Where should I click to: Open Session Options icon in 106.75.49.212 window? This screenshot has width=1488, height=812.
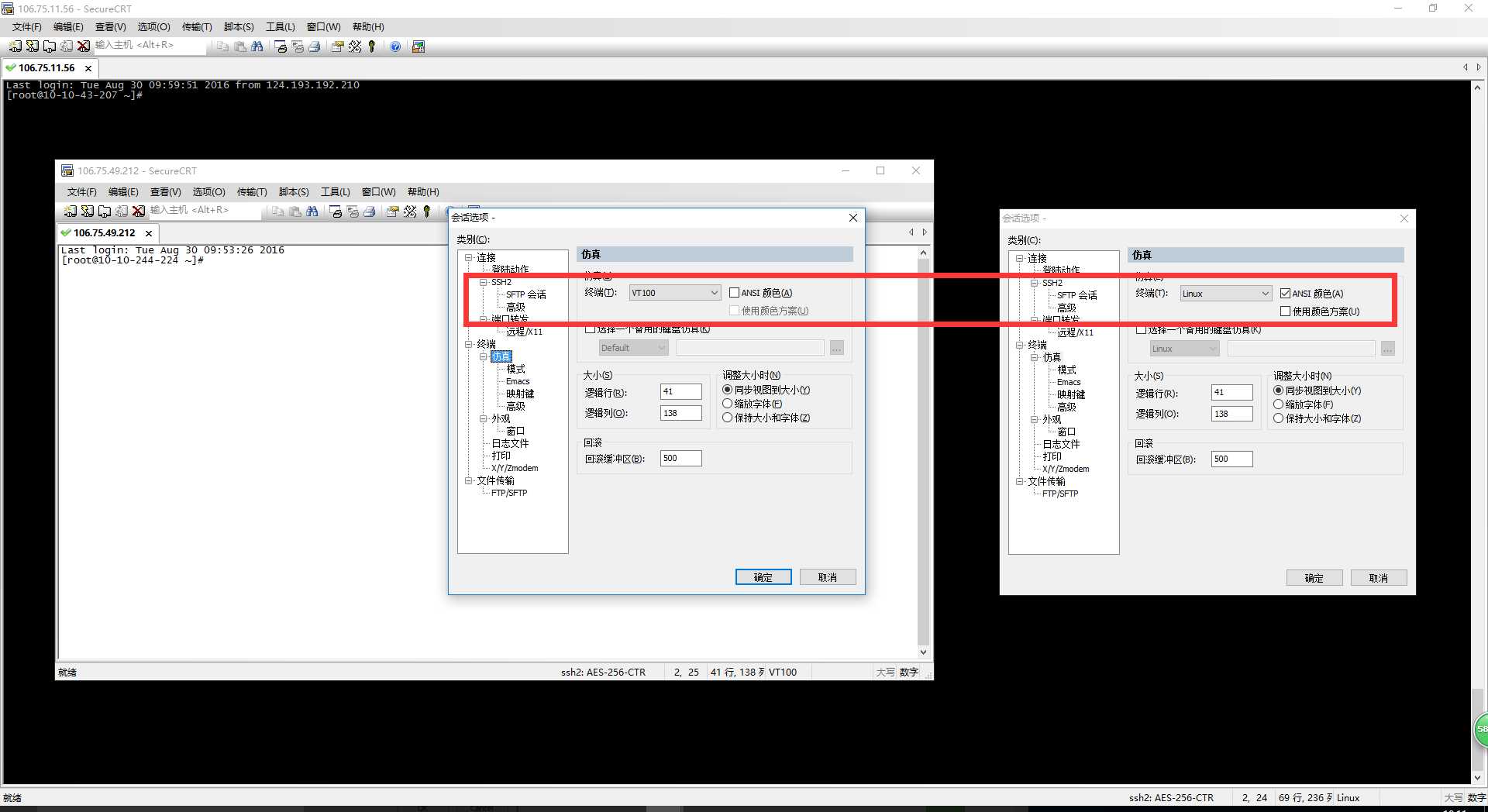click(x=392, y=212)
